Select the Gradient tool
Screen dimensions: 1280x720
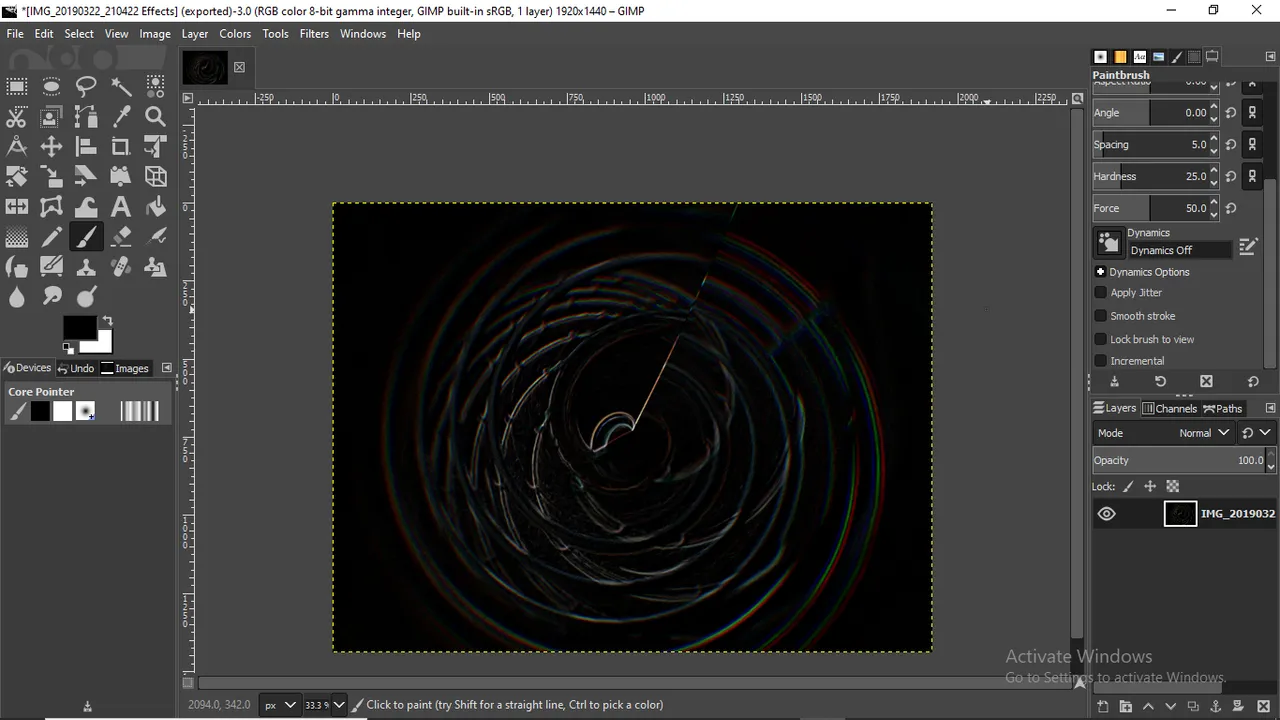[17, 237]
